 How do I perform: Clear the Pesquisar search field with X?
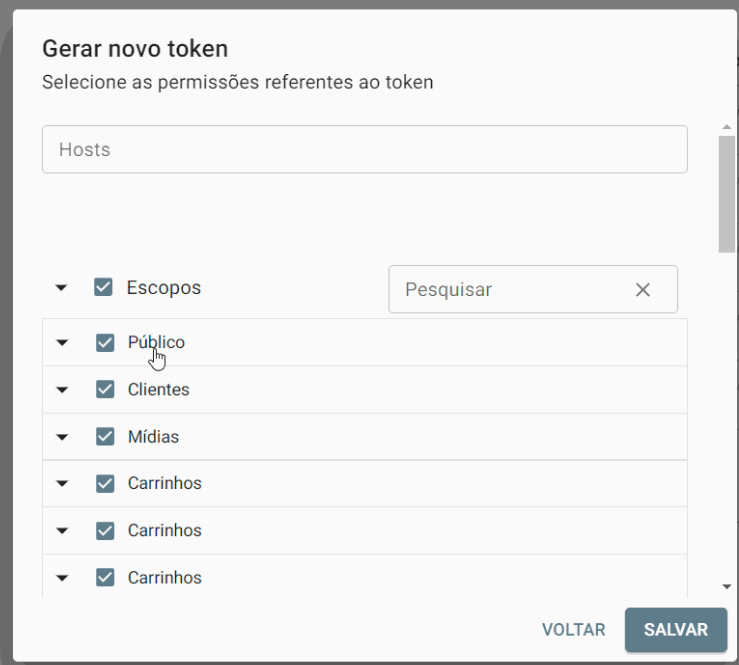(643, 290)
